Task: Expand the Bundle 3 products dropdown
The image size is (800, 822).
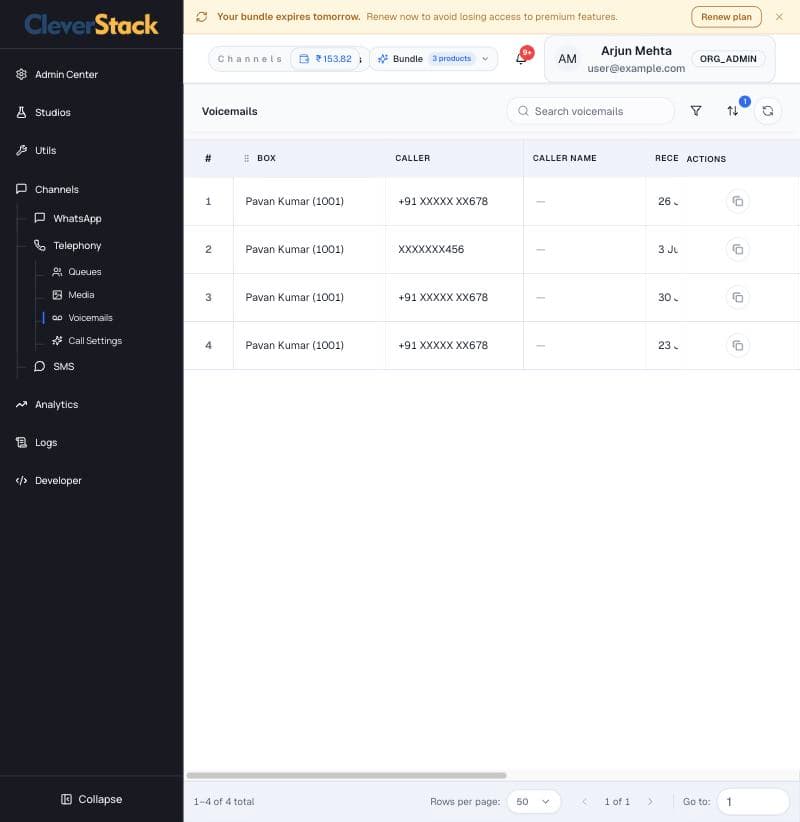Action: [x=434, y=59]
